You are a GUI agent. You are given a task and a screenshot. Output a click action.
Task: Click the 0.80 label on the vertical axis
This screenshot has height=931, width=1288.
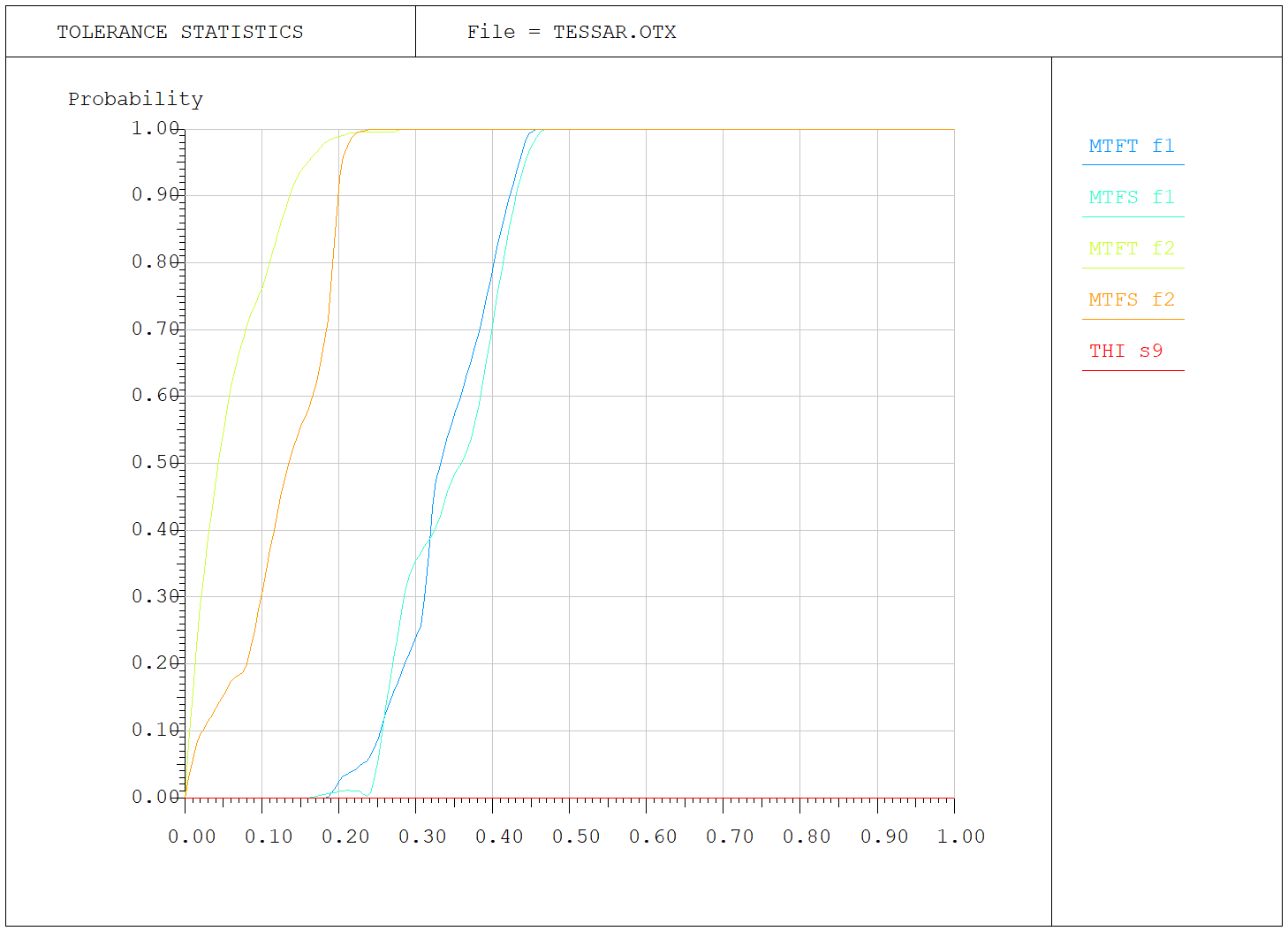pos(155,262)
